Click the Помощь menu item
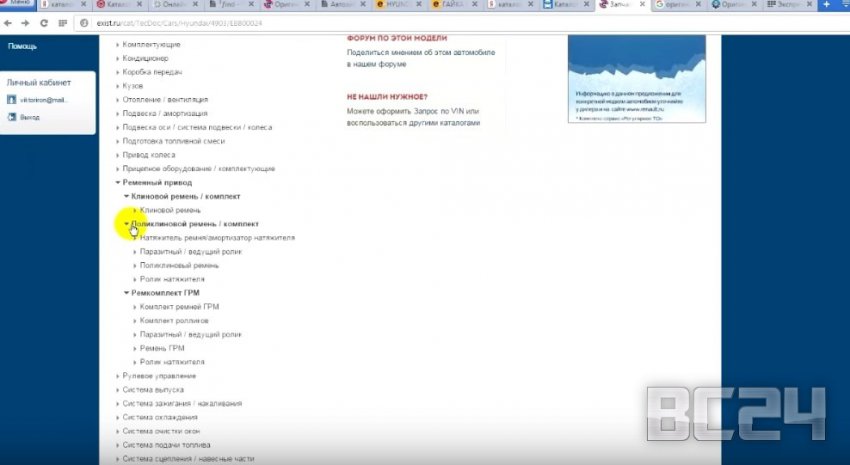This screenshot has height=465, width=850. click(x=23, y=47)
